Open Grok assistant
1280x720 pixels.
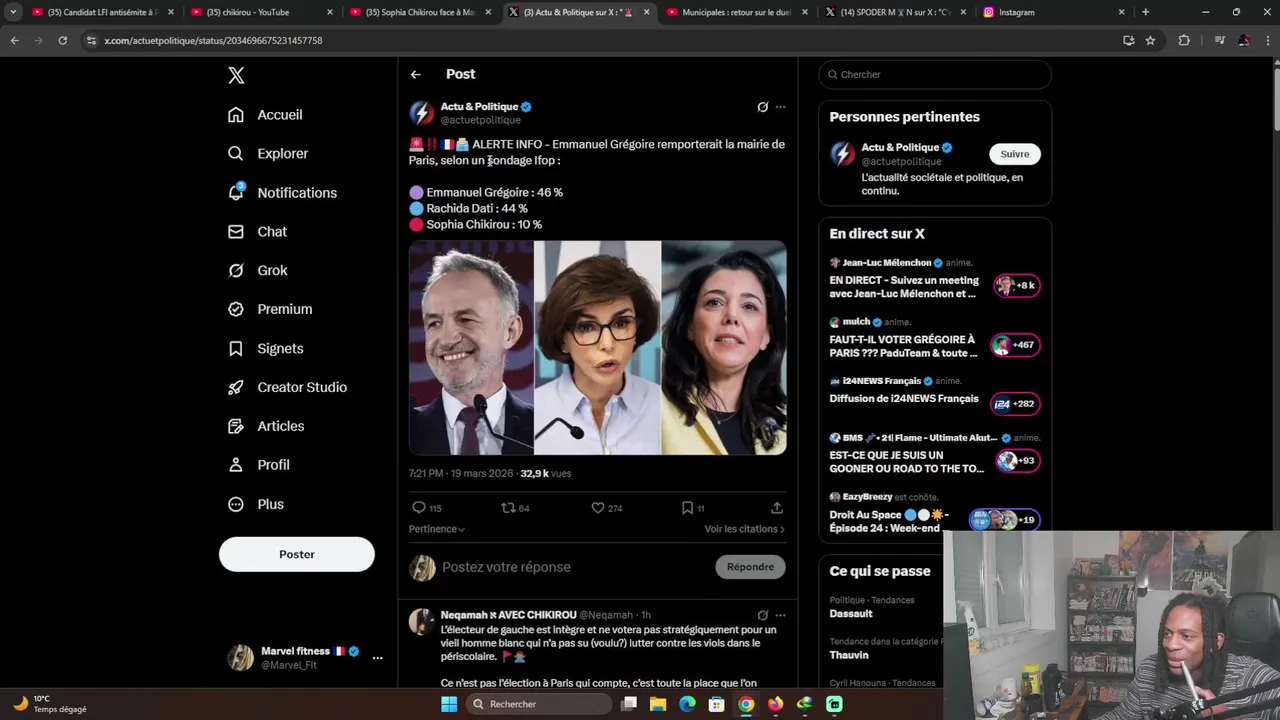pyautogui.click(x=257, y=271)
